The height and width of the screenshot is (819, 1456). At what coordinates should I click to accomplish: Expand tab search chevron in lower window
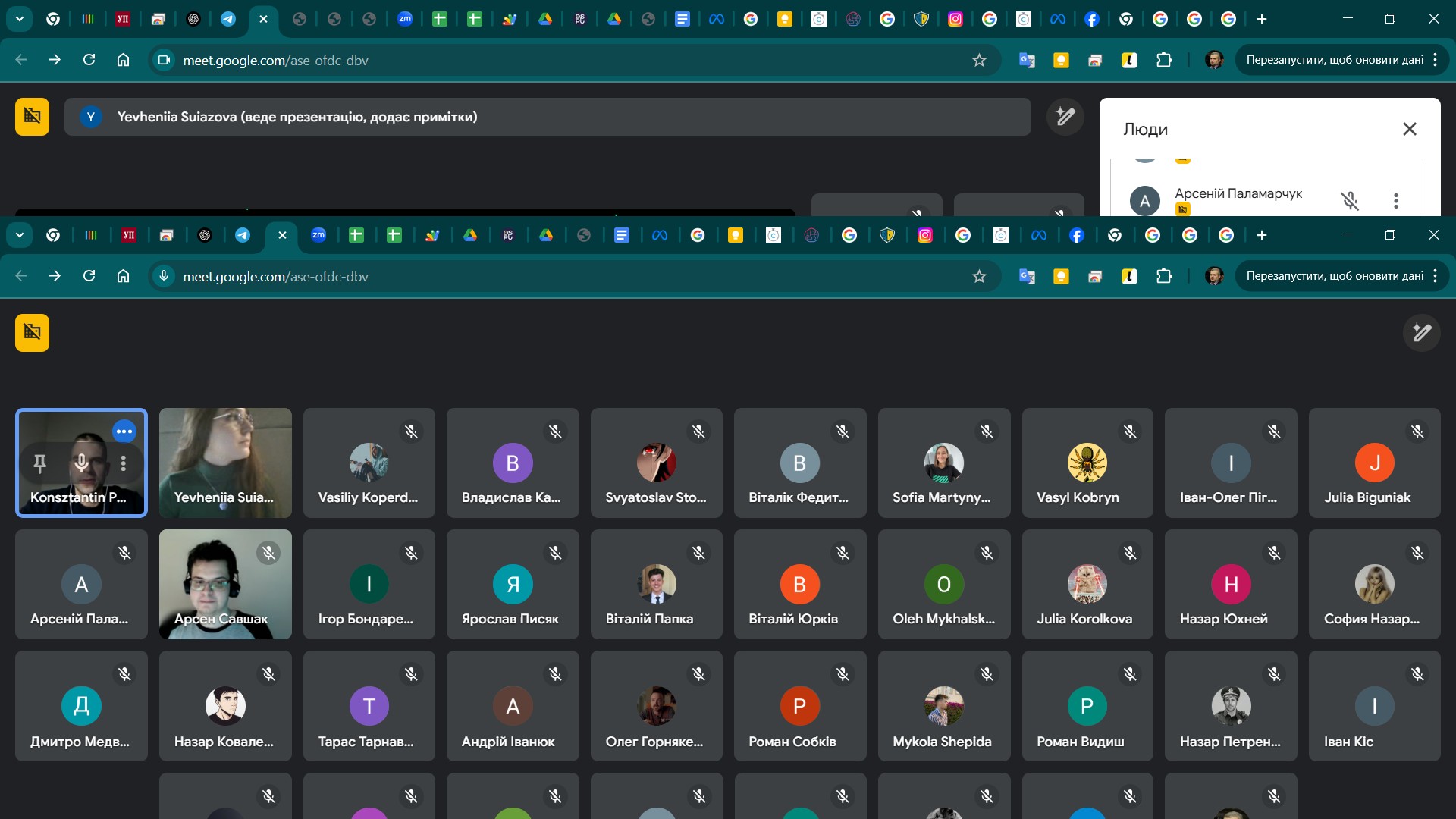click(x=20, y=235)
